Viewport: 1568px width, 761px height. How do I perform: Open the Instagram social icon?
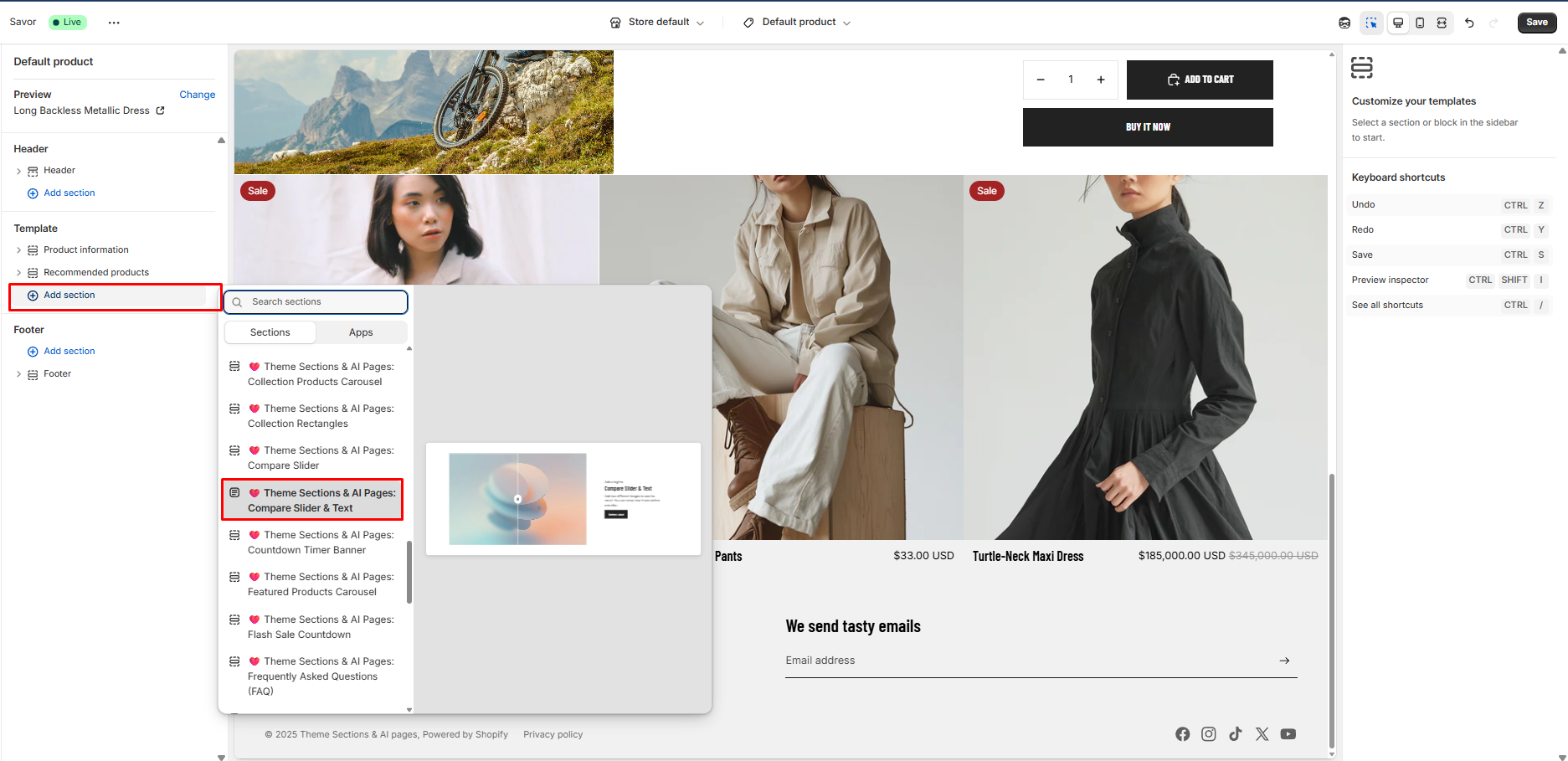point(1209,734)
